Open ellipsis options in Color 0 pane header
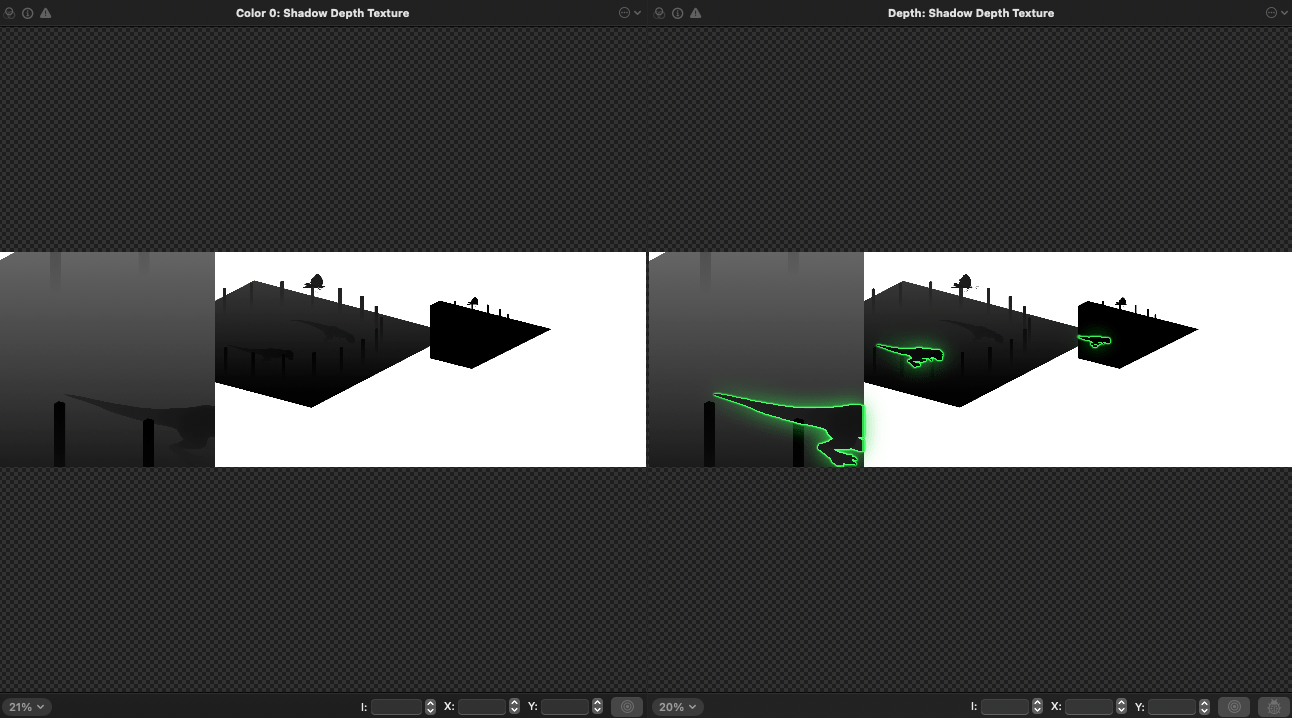 pos(625,13)
